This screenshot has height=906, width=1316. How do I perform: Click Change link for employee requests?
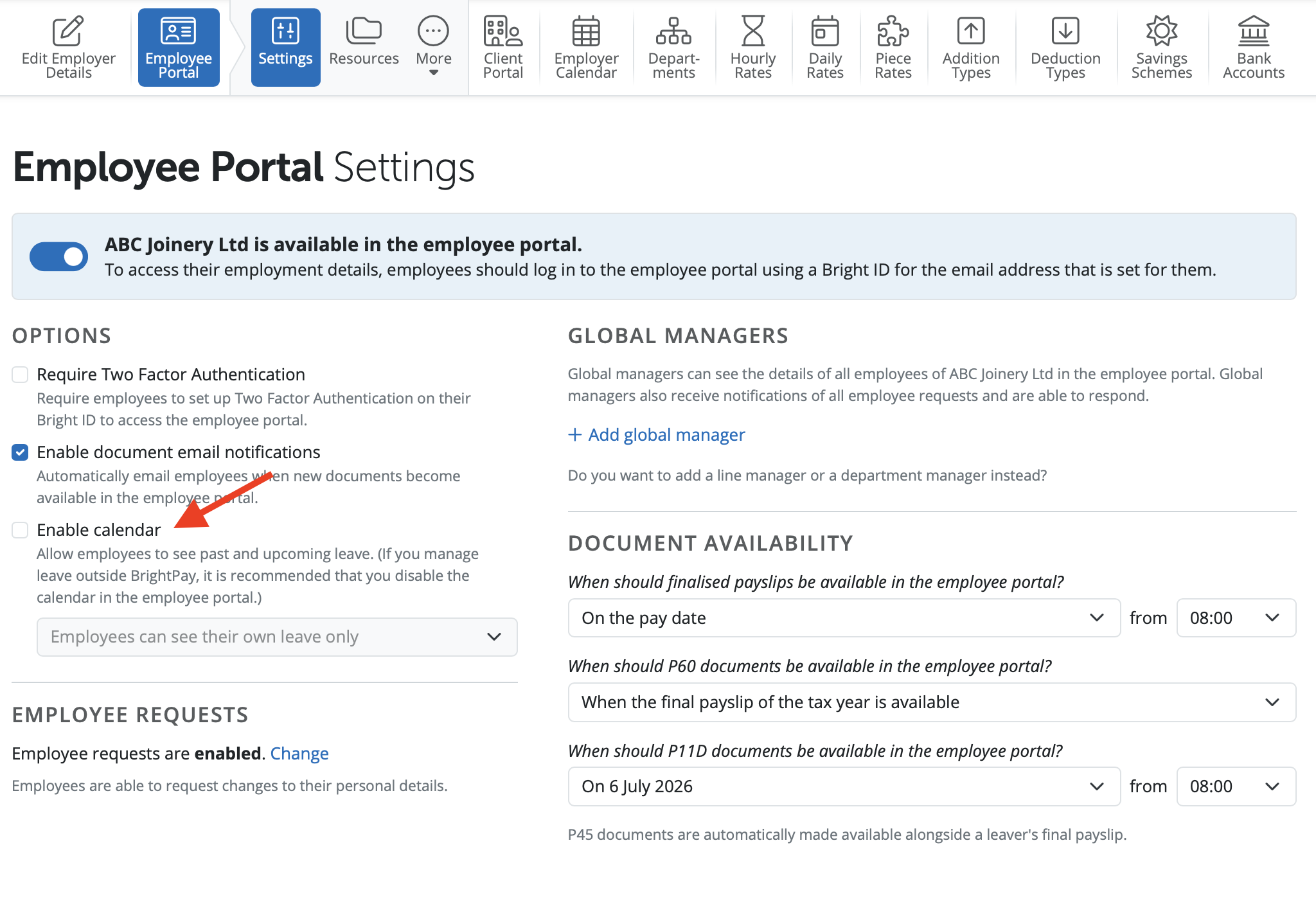coord(299,754)
